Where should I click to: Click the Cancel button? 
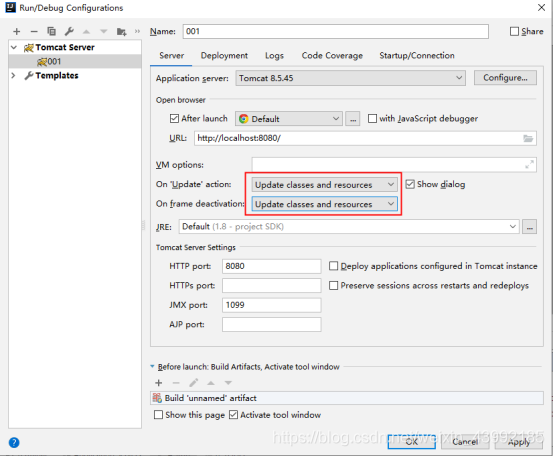[x=465, y=442]
